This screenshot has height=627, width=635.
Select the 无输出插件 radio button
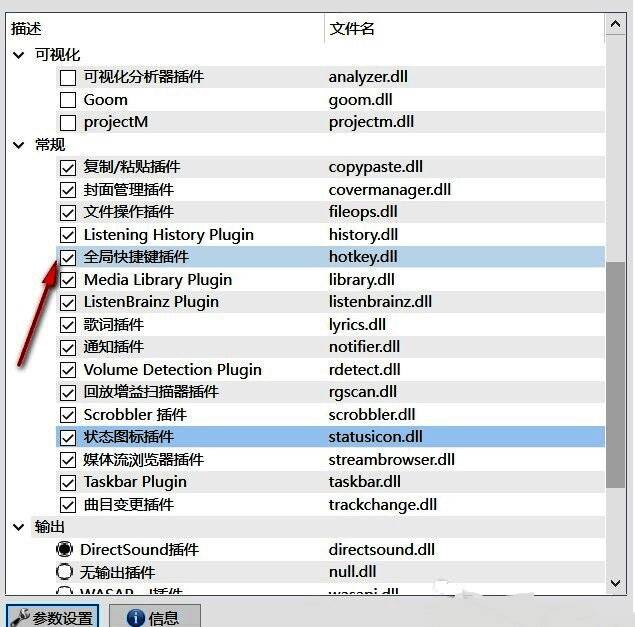click(65, 572)
